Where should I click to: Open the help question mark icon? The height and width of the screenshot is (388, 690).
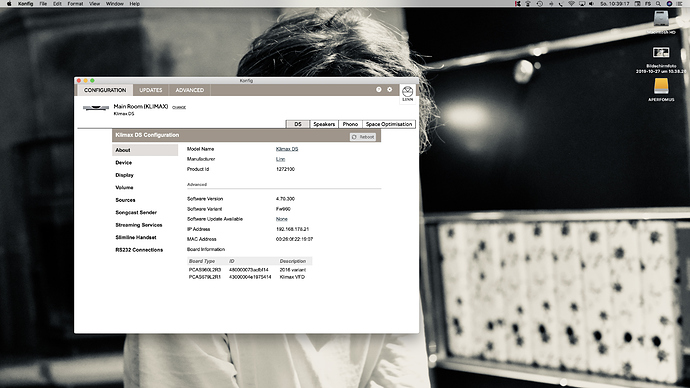[x=378, y=89]
